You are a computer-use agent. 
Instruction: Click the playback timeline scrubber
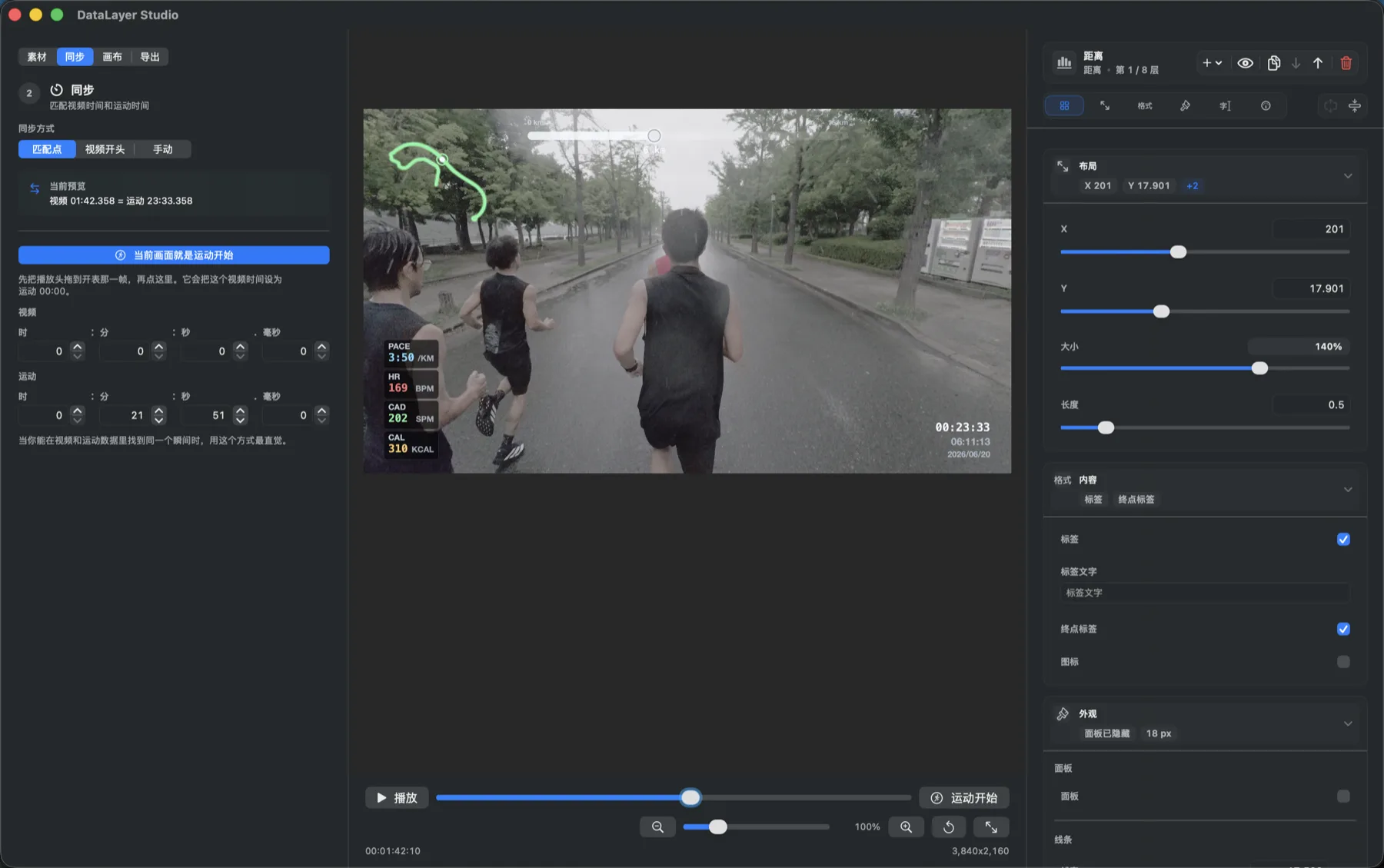(x=673, y=798)
